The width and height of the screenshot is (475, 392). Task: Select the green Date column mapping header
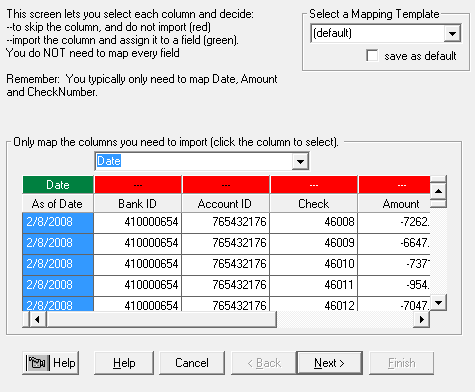(x=58, y=185)
